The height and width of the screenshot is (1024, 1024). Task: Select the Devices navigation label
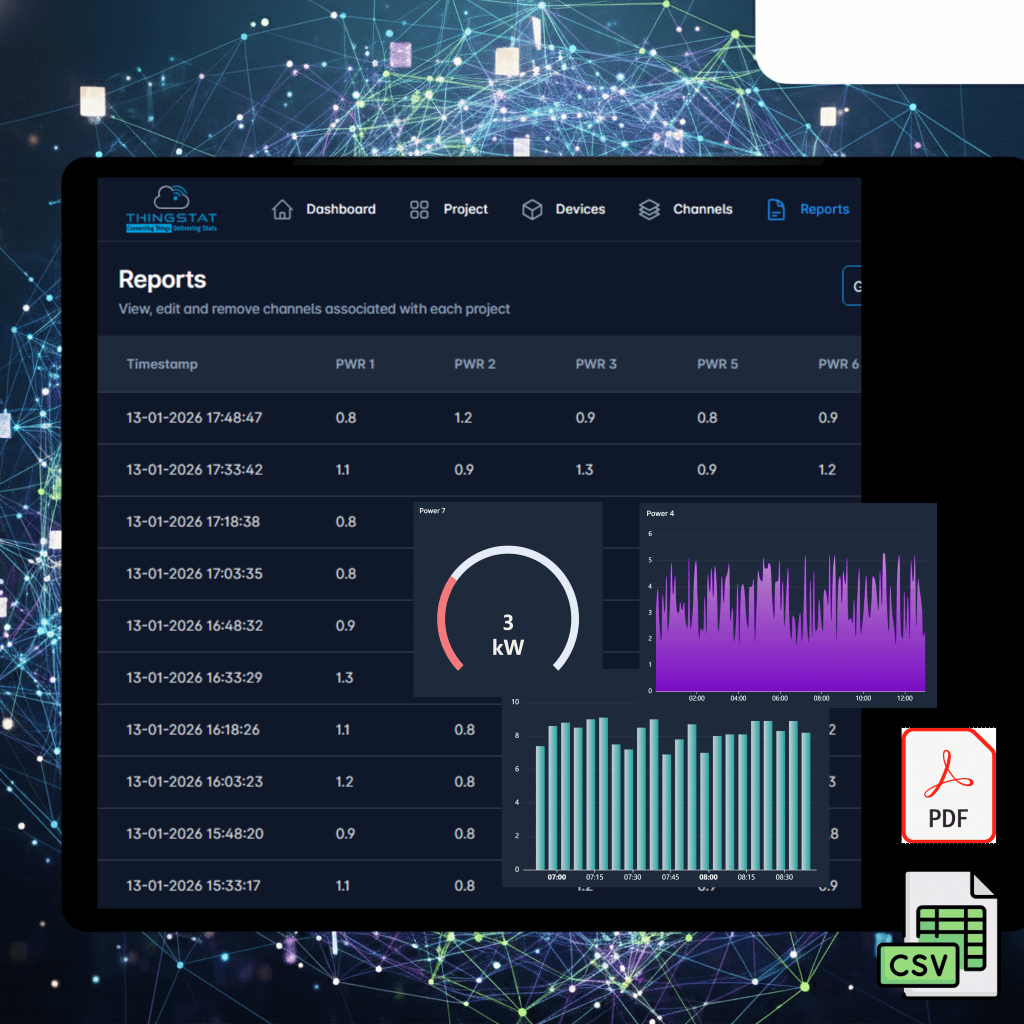(x=580, y=210)
